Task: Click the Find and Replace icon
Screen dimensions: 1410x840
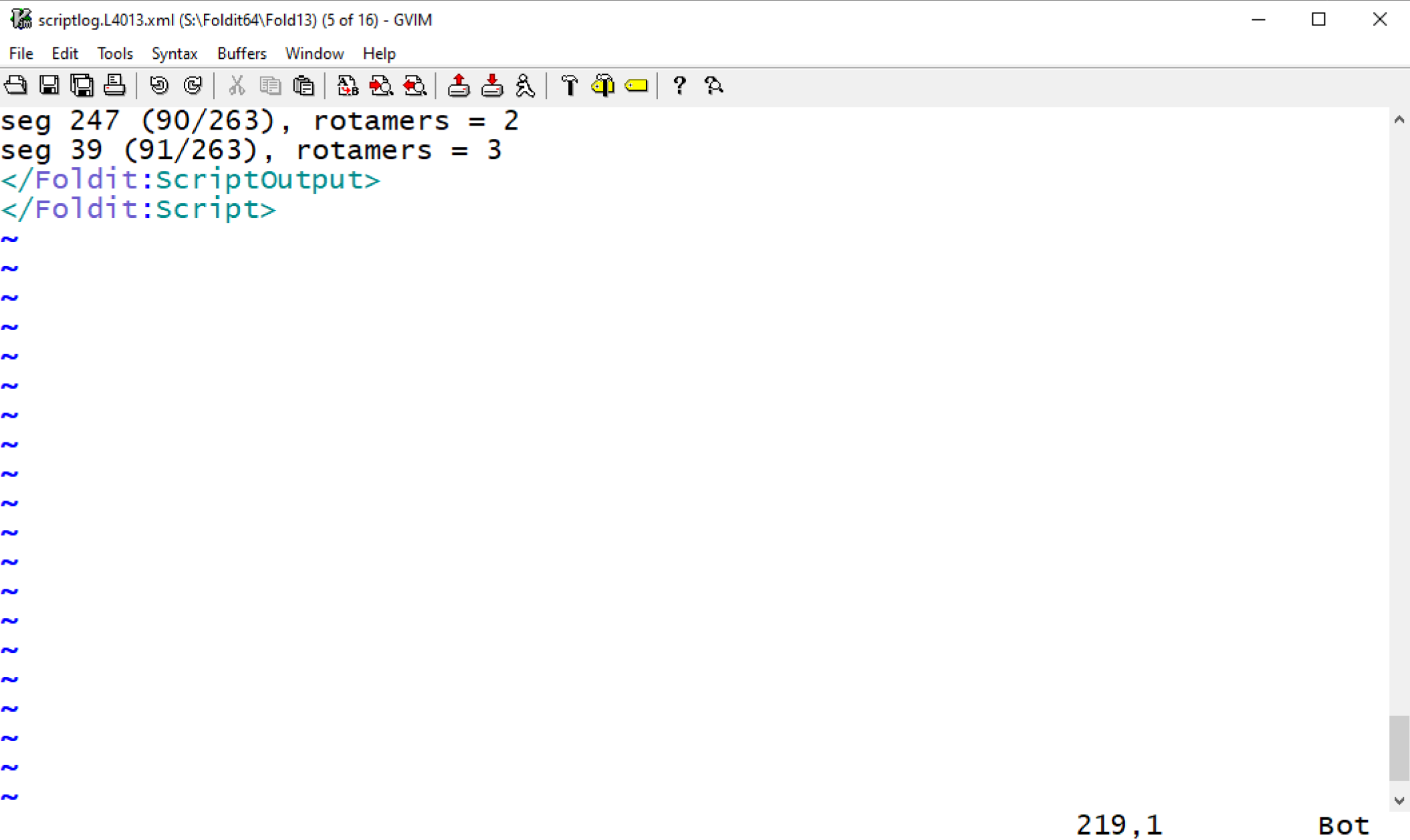Action: [x=348, y=86]
